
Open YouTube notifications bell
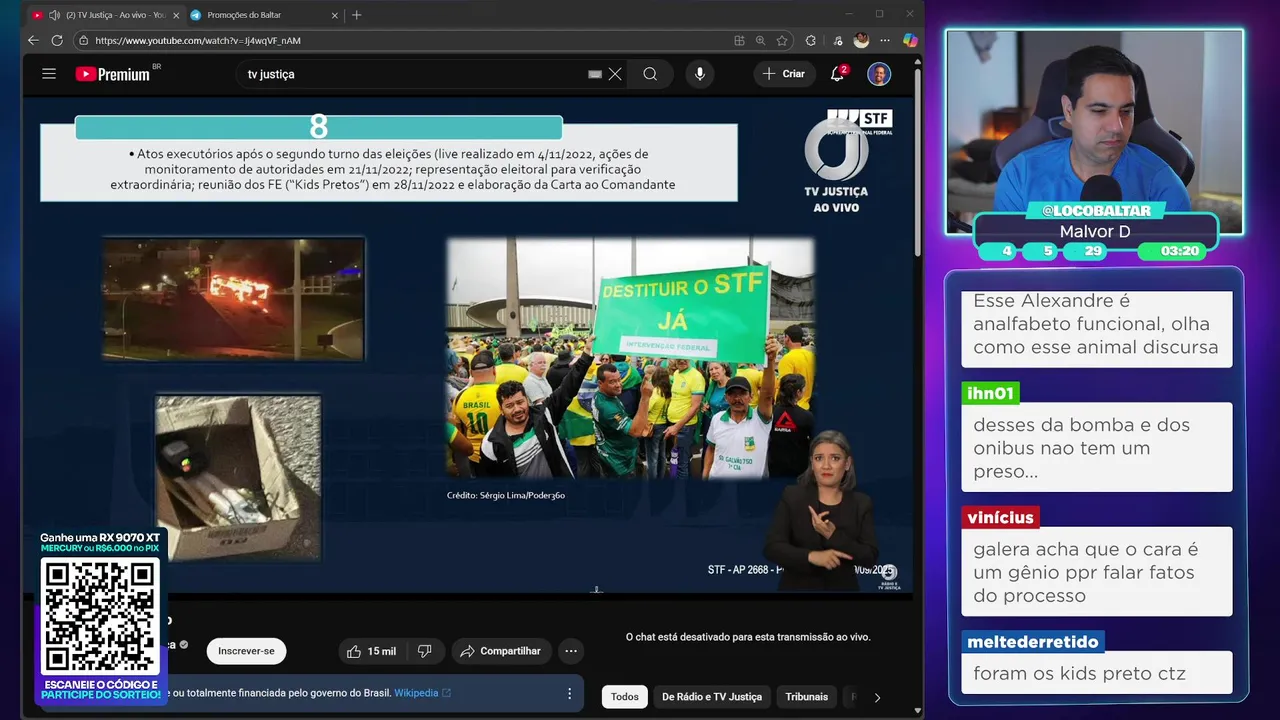(x=838, y=74)
